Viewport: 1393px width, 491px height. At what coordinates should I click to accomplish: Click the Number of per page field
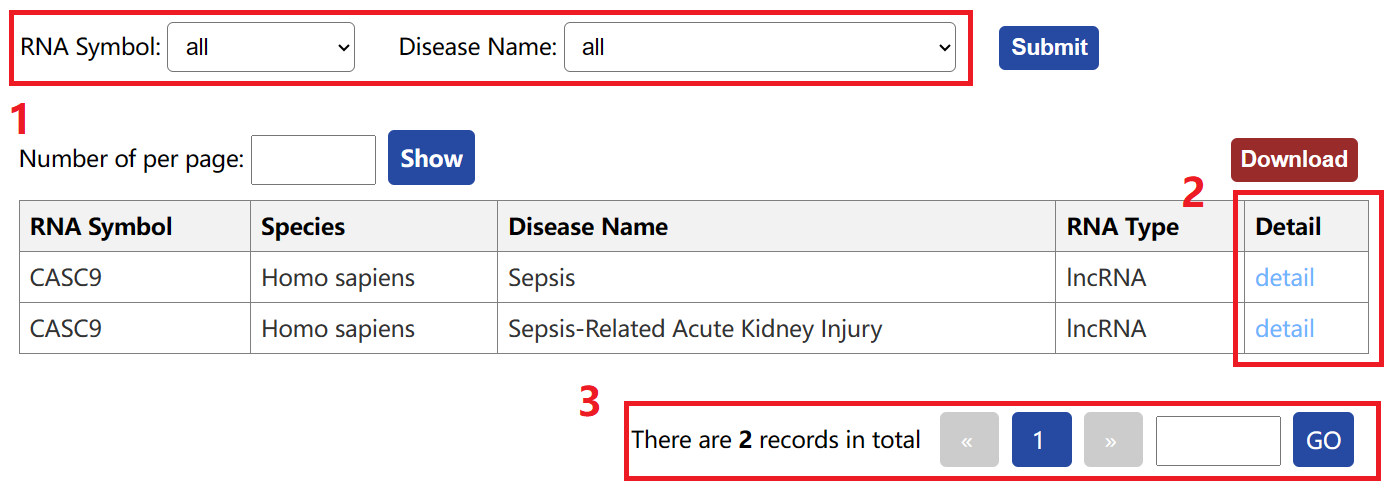click(313, 159)
